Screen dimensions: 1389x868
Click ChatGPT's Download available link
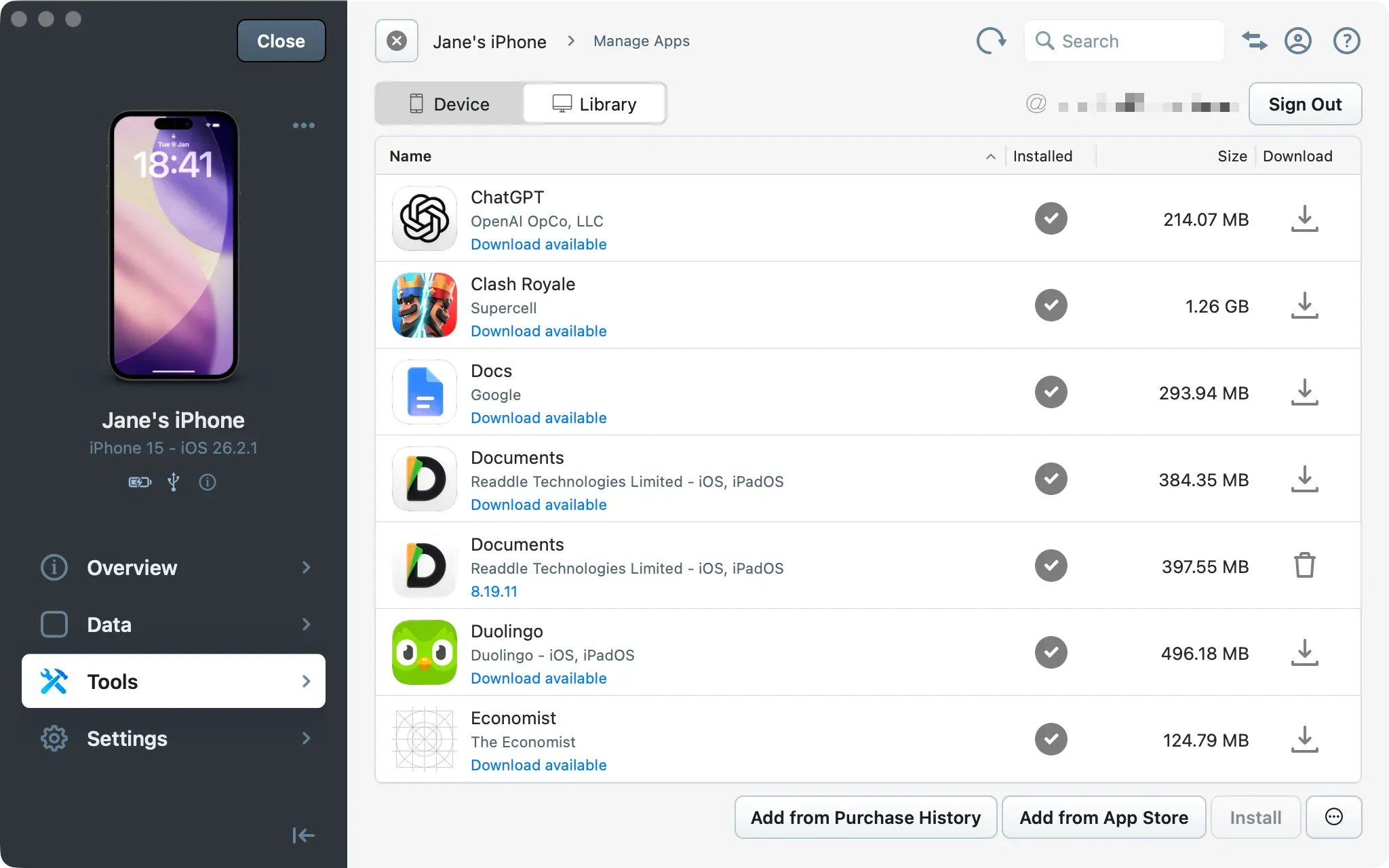(x=539, y=244)
